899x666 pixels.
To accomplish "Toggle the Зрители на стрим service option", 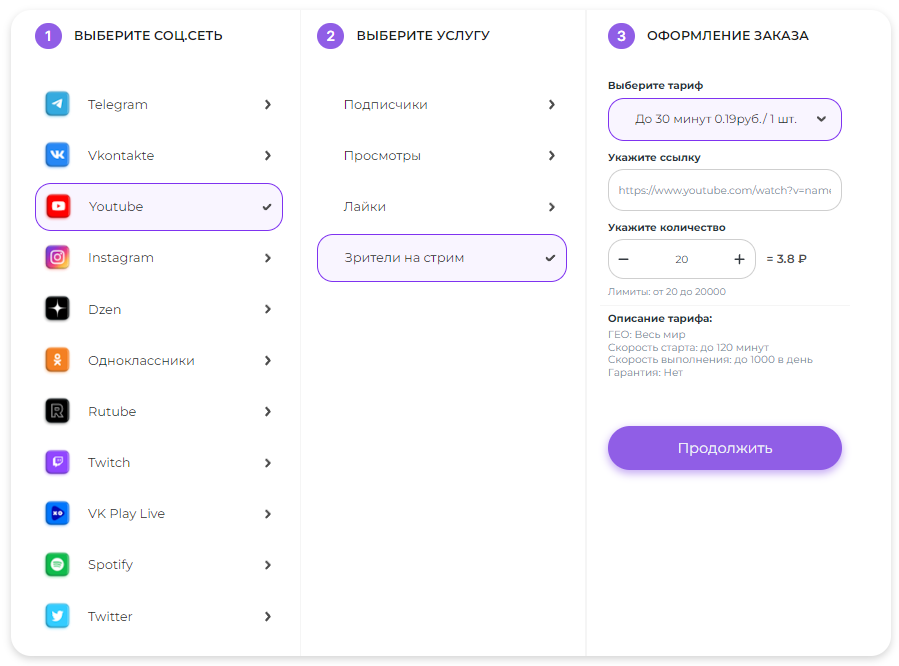I will 441,258.
